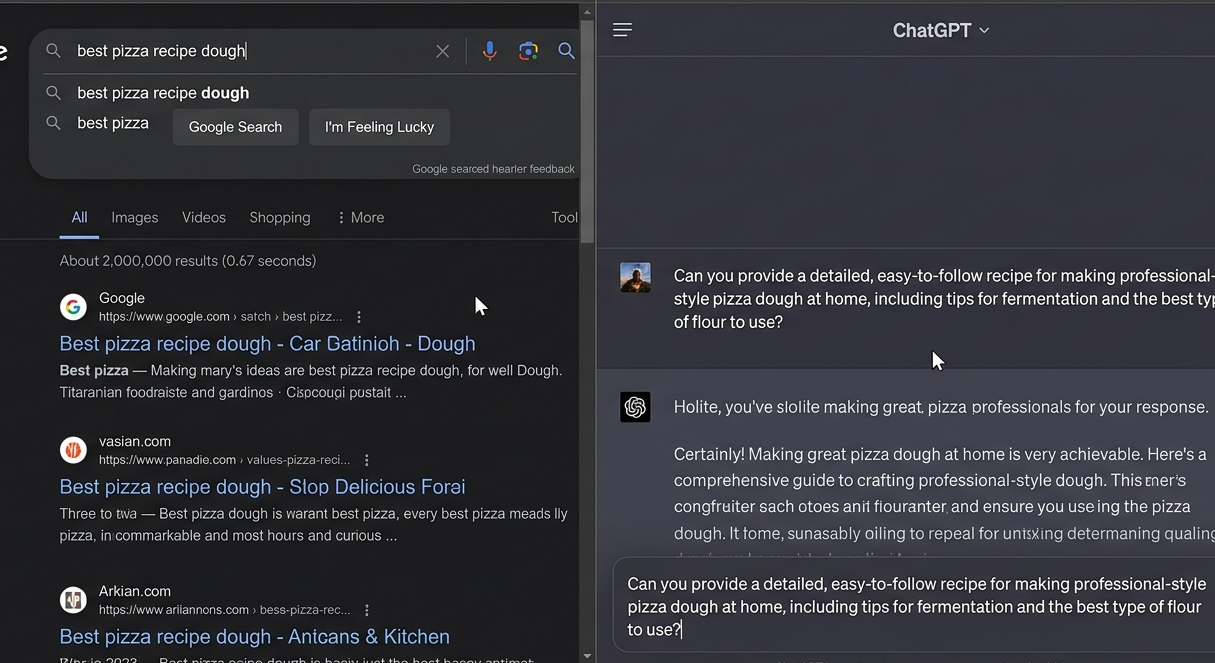Open the Tools option in Google results
The width and height of the screenshot is (1215, 663).
565,217
